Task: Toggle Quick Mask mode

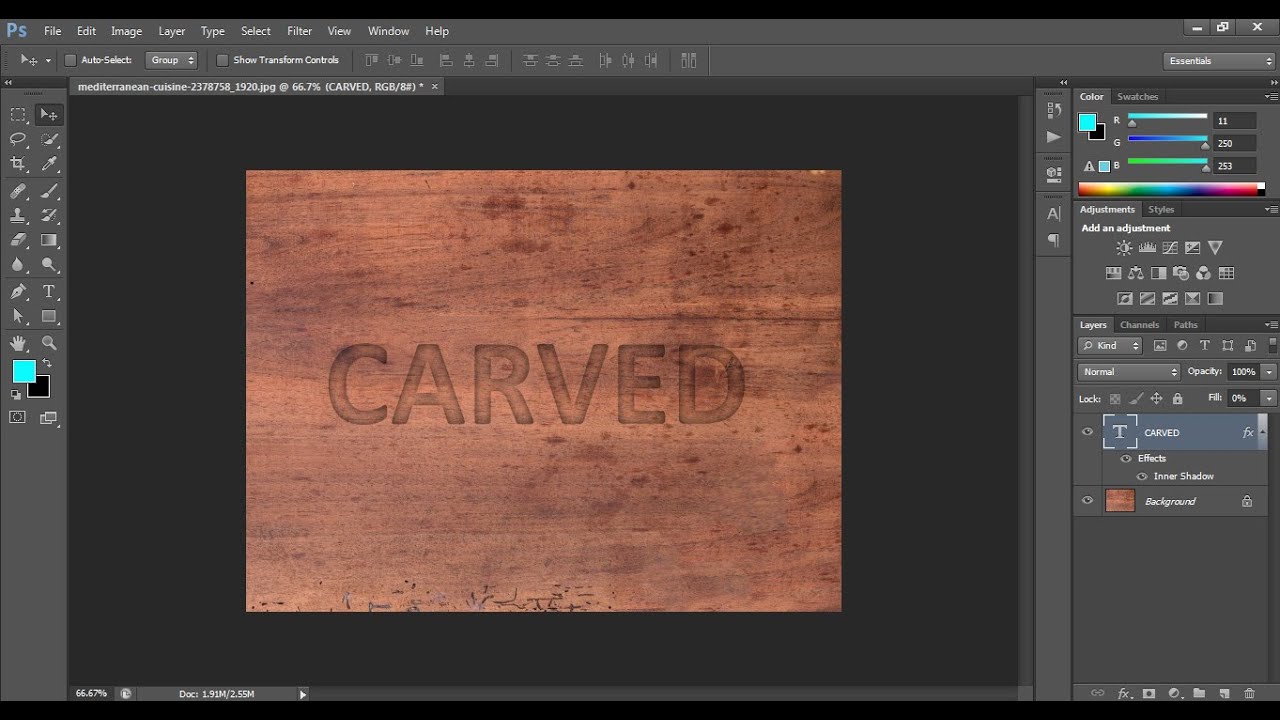Action: [18, 417]
